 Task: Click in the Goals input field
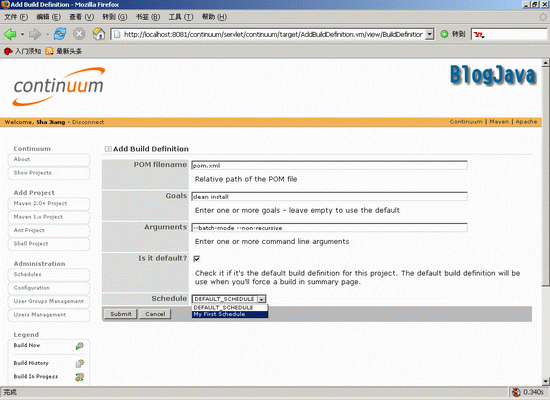click(x=329, y=196)
